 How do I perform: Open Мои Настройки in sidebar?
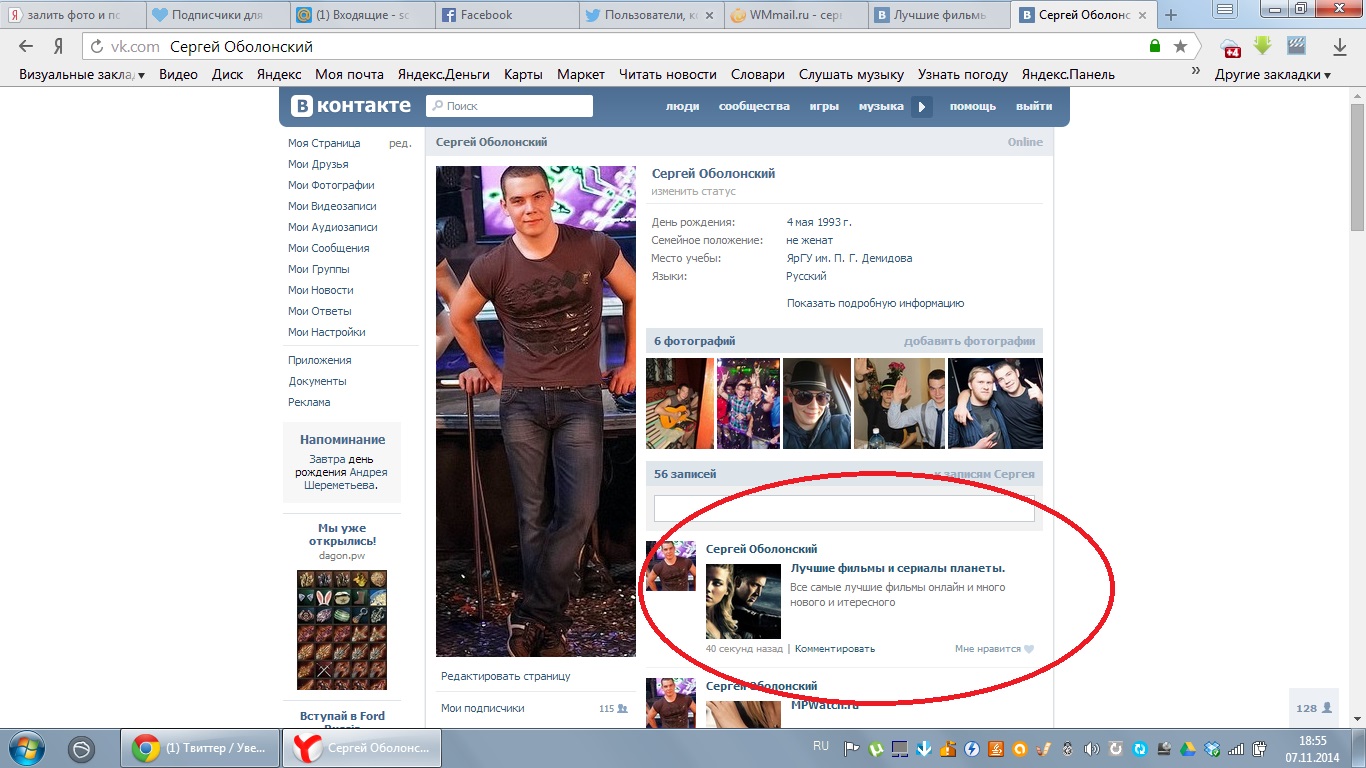tap(326, 332)
